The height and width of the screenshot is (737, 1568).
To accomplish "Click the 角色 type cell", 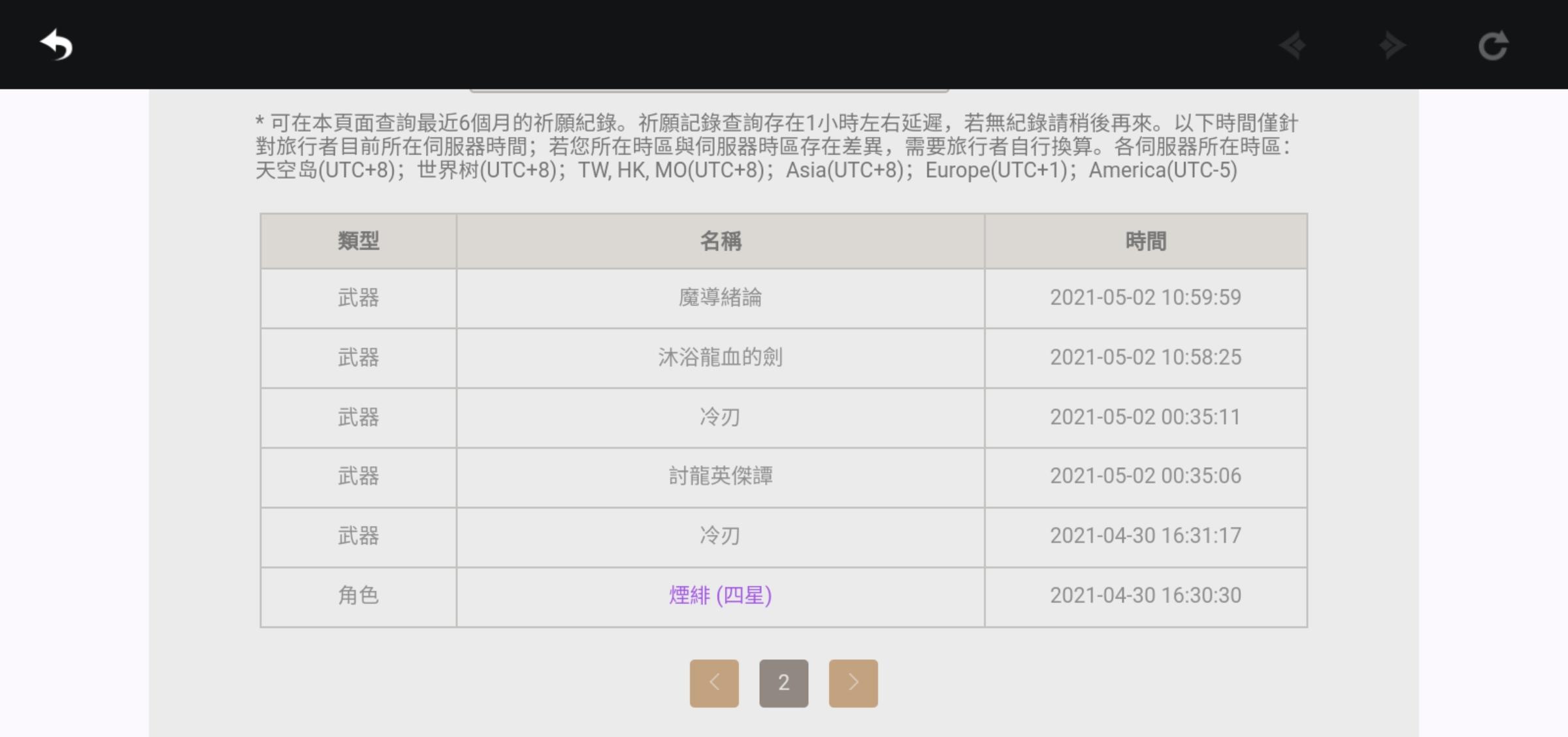I will 358,595.
